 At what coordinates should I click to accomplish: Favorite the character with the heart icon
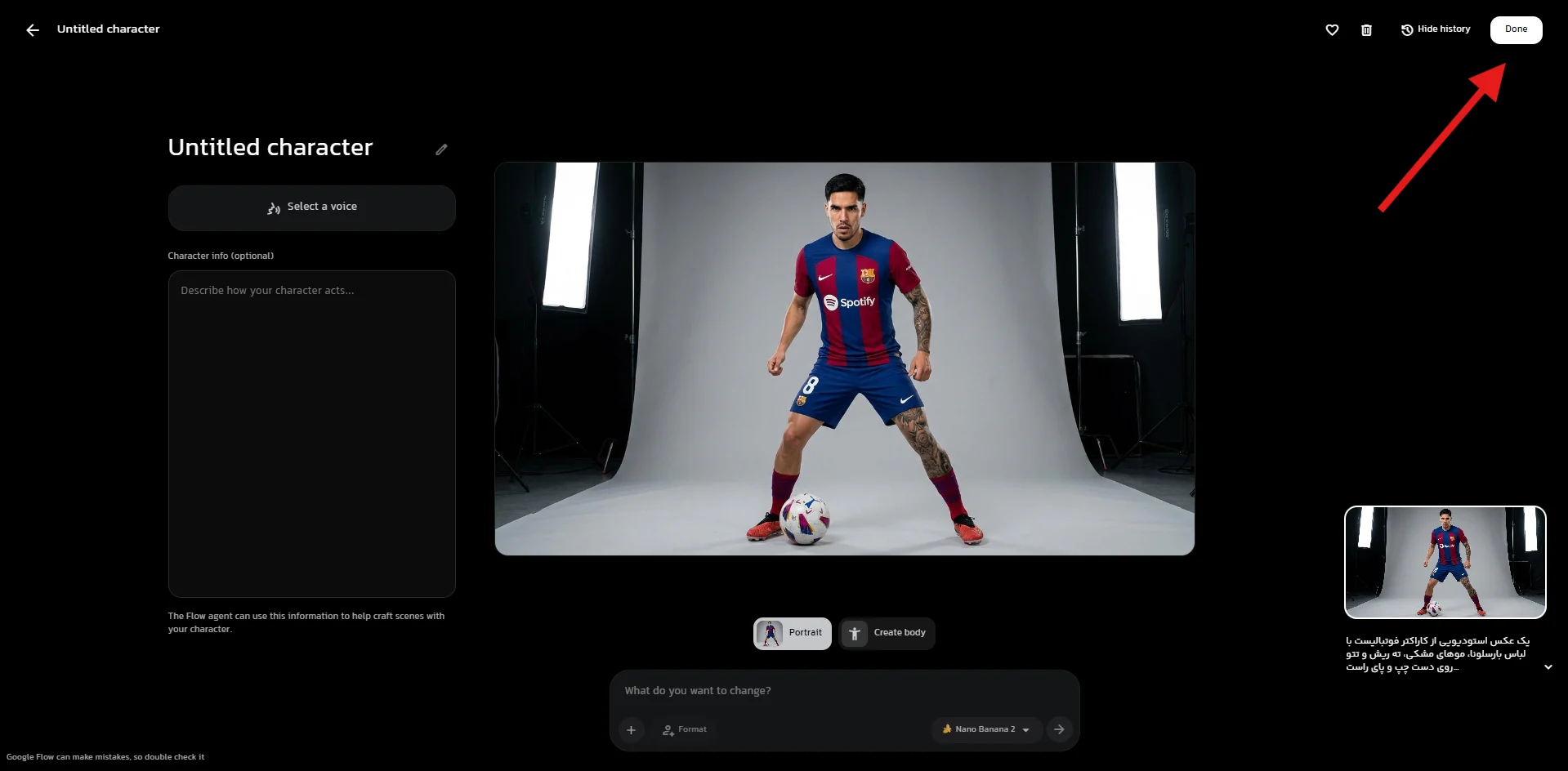point(1332,30)
